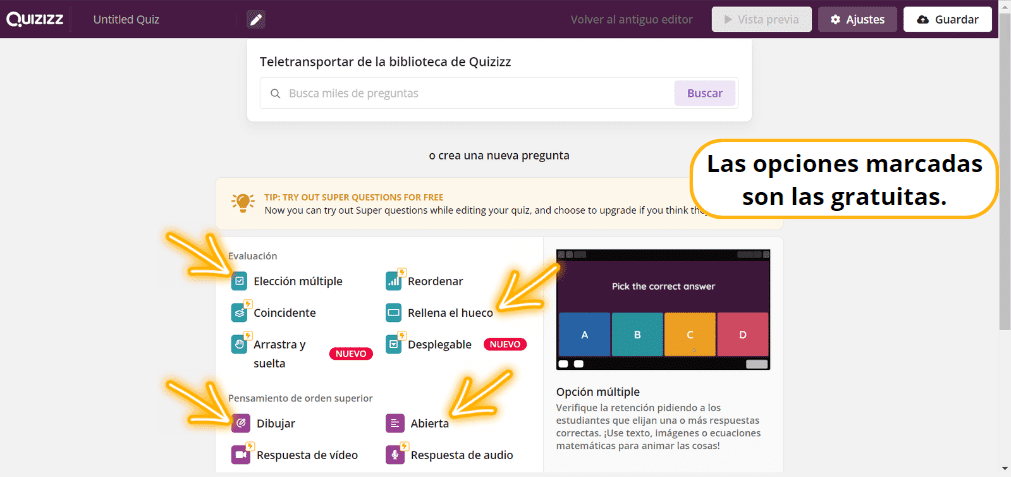1011x477 pixels.
Task: Open the Vista previa button
Action: [x=761, y=19]
